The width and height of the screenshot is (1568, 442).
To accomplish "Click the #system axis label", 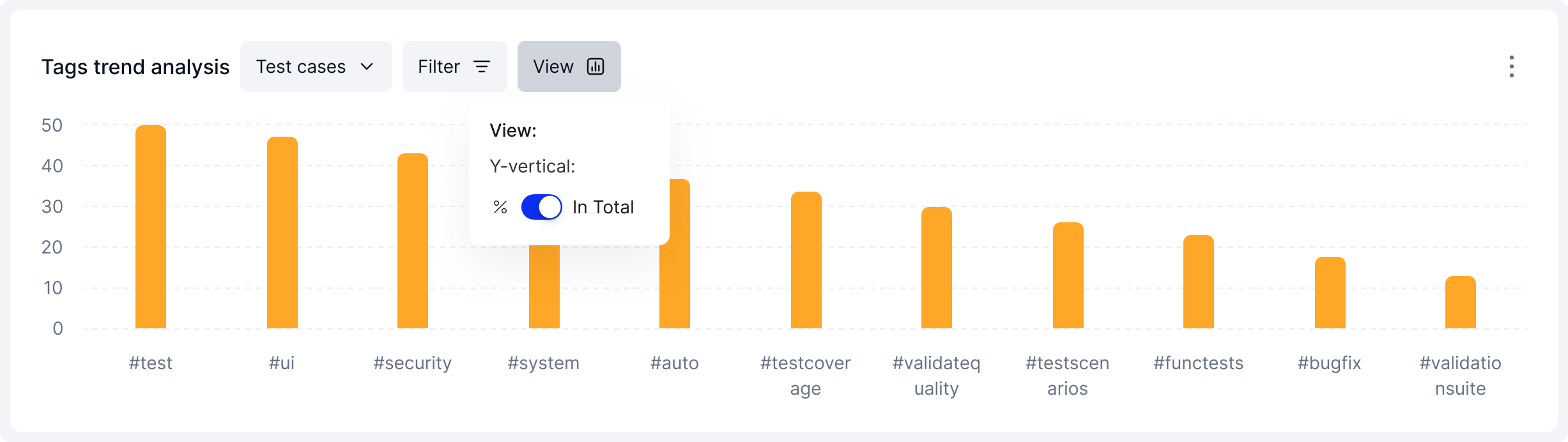I will (544, 363).
